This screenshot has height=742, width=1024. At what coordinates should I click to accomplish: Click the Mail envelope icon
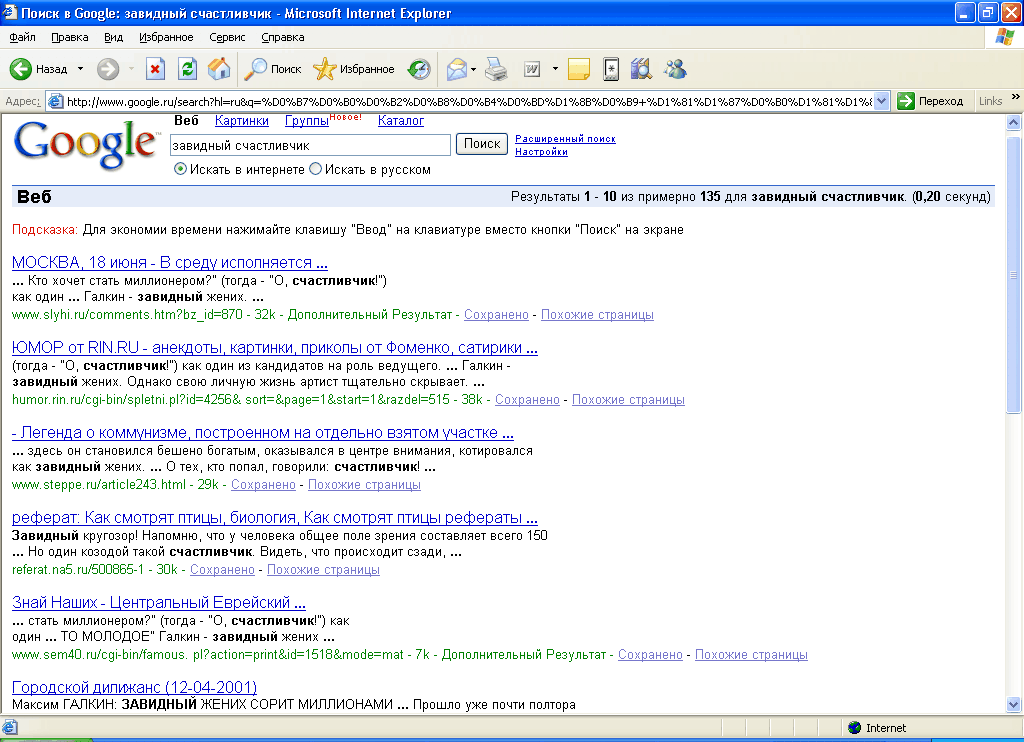(x=456, y=69)
